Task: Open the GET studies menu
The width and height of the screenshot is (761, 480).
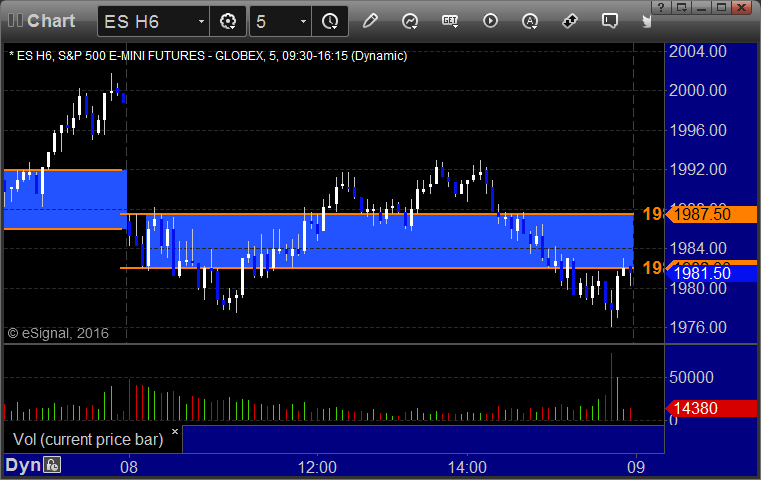Action: (450, 21)
